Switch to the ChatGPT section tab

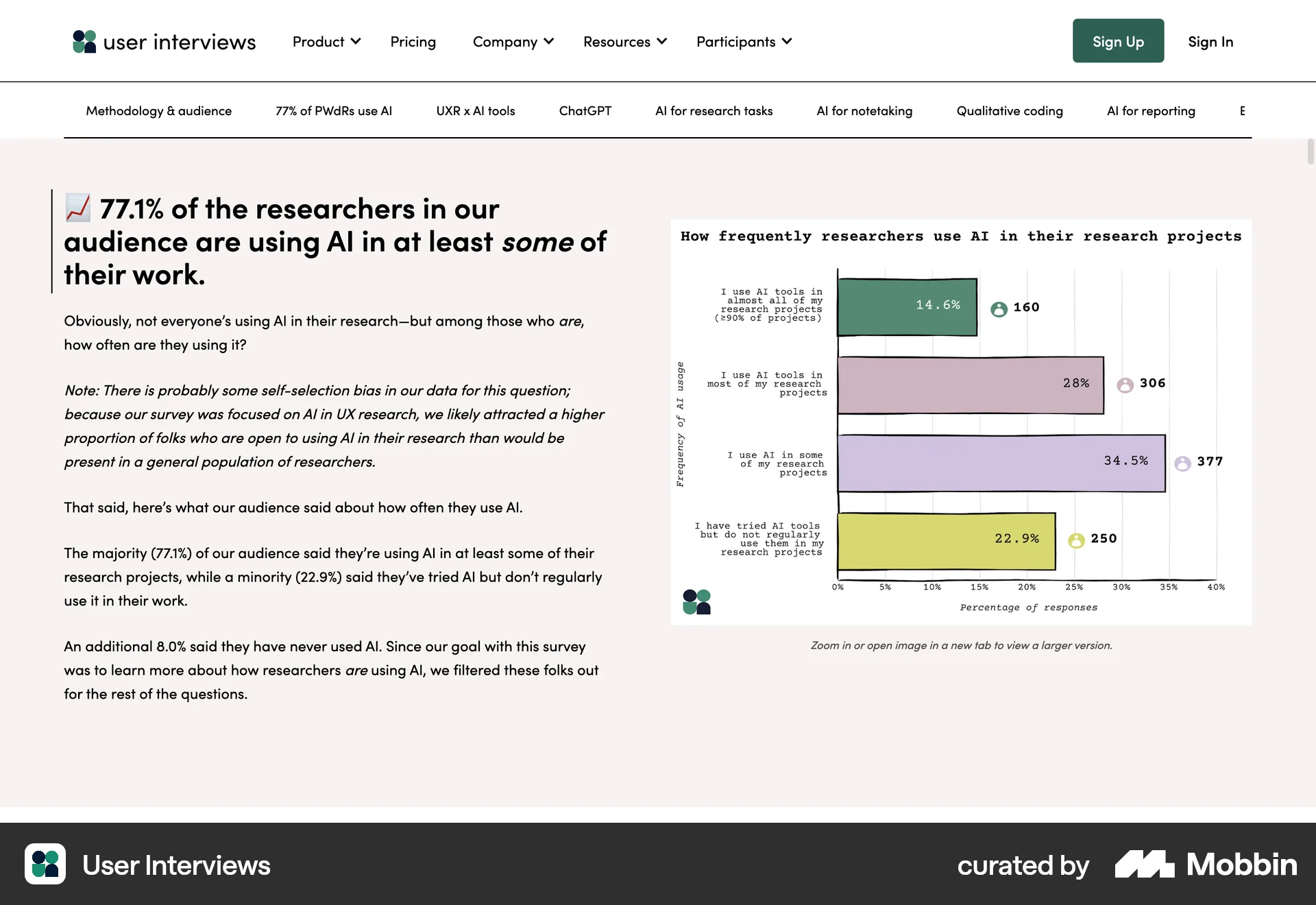pos(585,110)
